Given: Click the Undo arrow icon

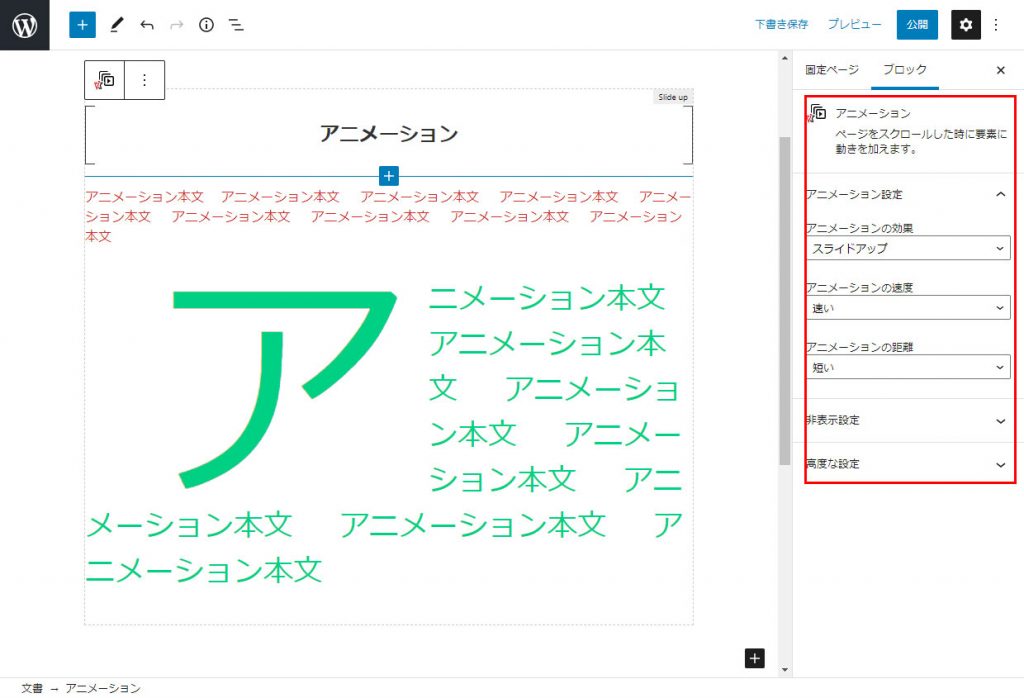Looking at the screenshot, I should coord(147,25).
